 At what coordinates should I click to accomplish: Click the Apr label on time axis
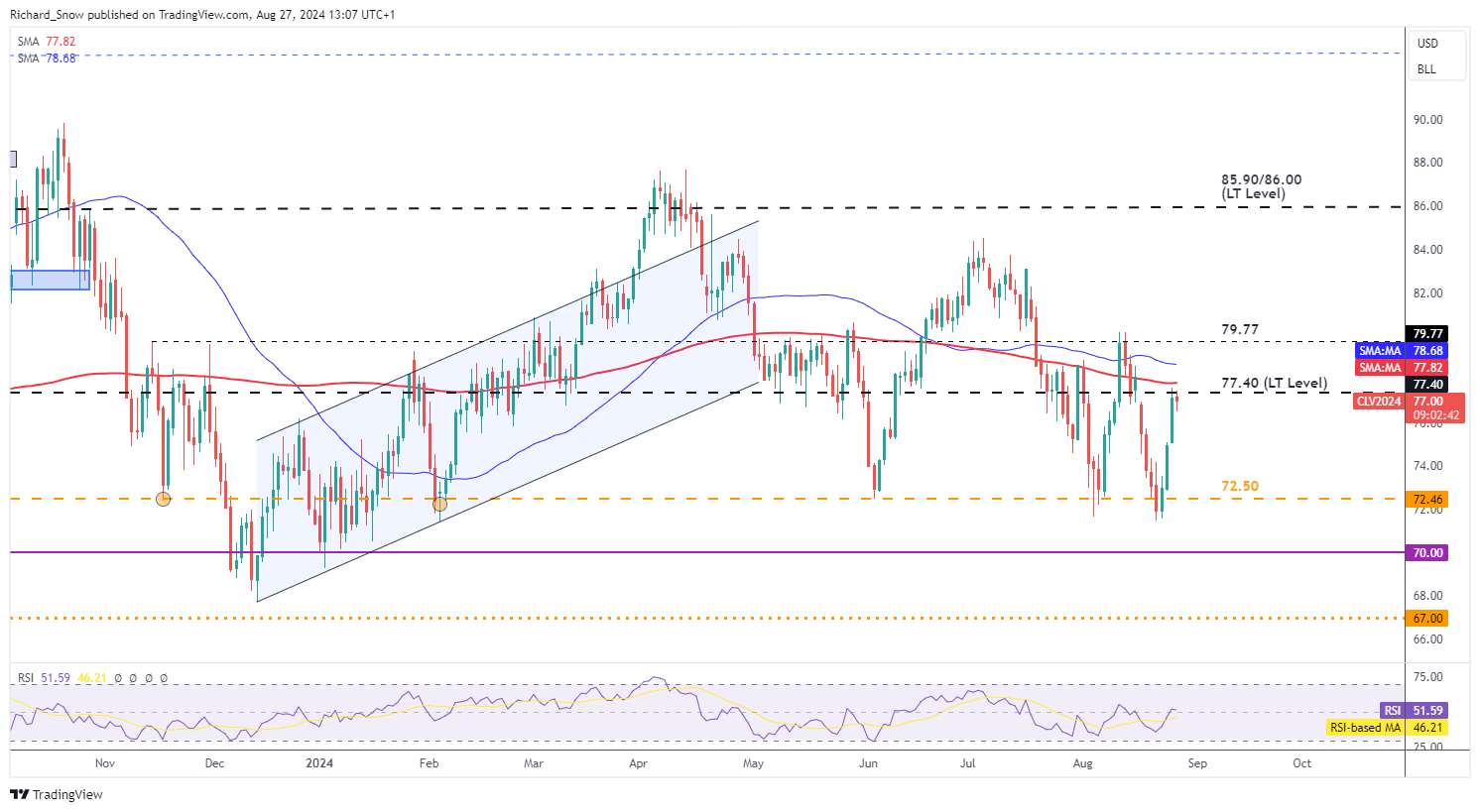(638, 763)
